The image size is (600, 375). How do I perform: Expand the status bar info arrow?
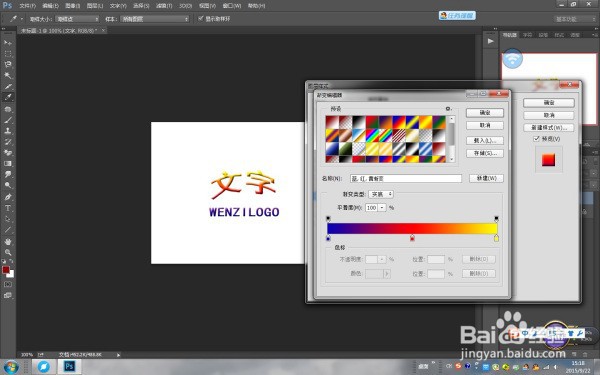[118, 355]
